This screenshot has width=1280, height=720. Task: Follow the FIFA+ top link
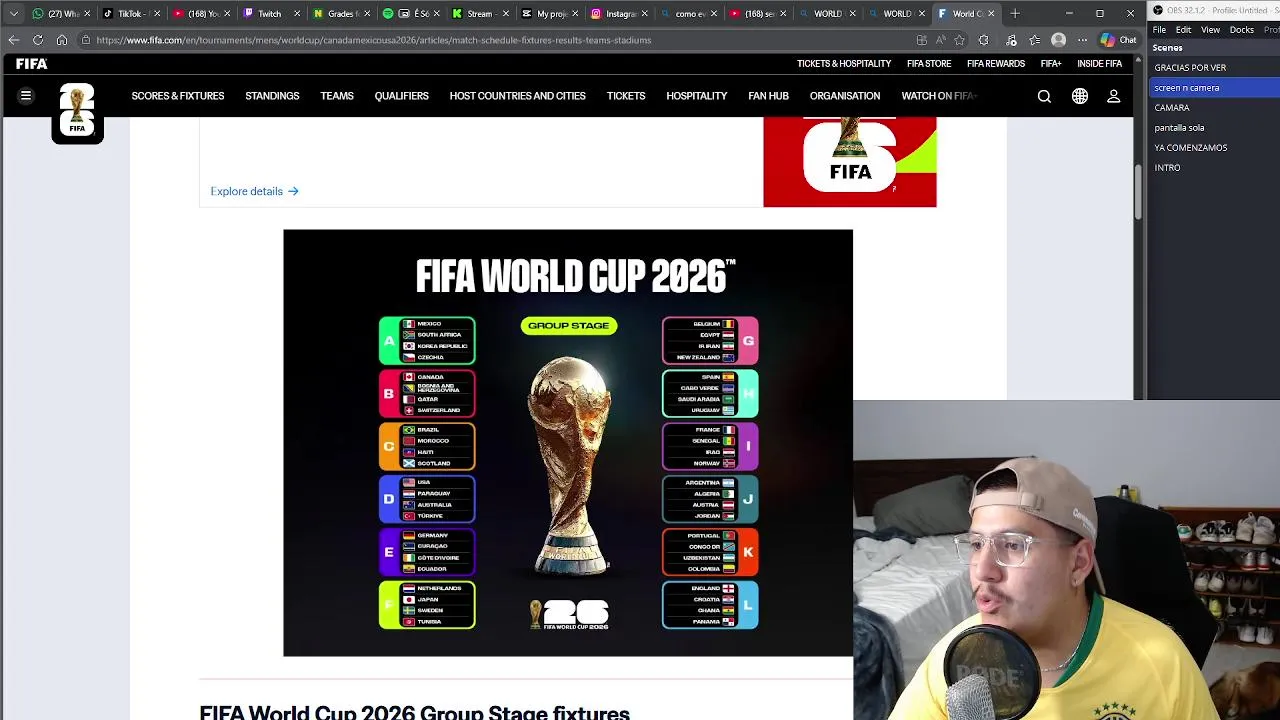click(1051, 64)
